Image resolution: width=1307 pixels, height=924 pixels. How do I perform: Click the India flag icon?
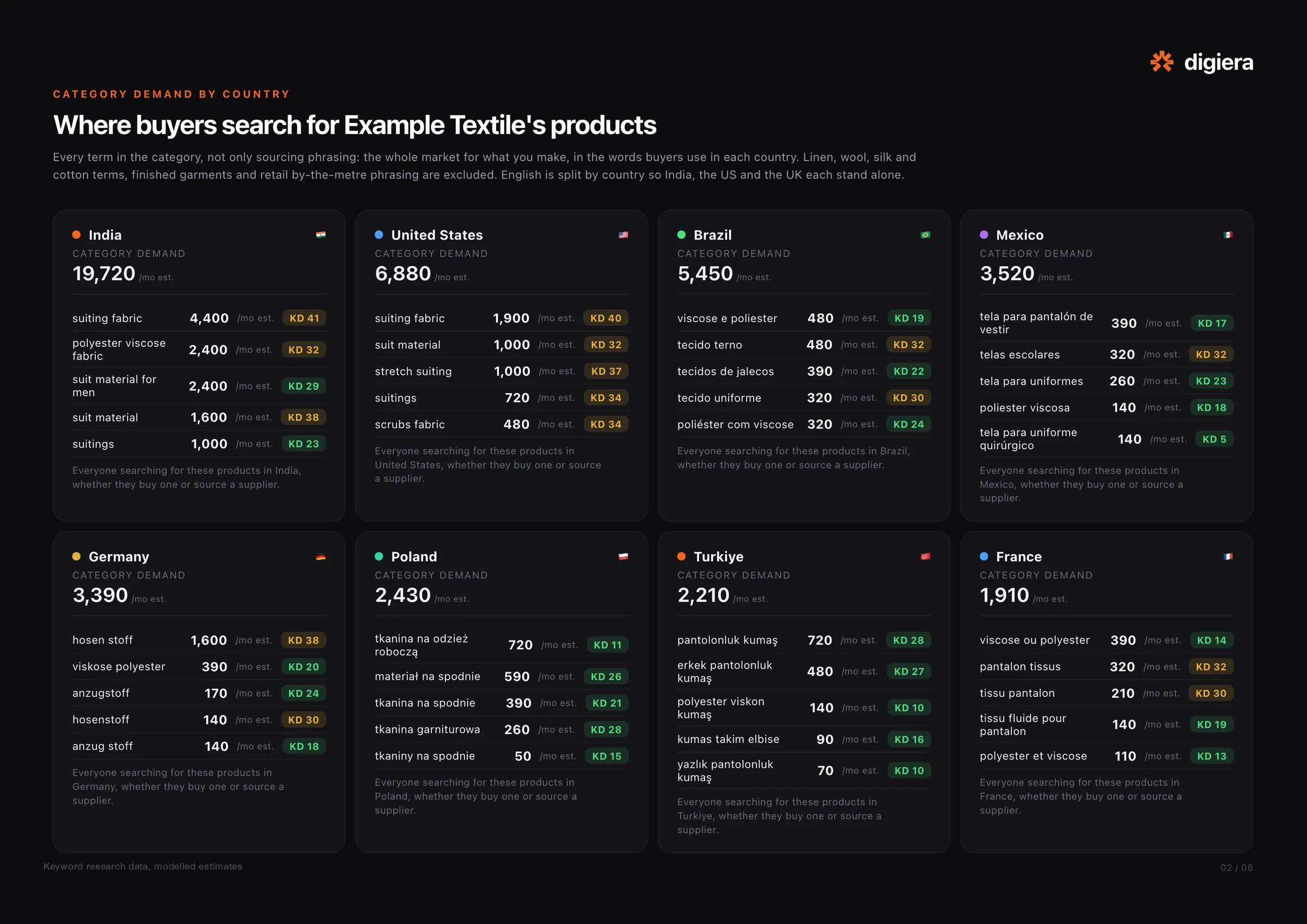[x=321, y=235]
